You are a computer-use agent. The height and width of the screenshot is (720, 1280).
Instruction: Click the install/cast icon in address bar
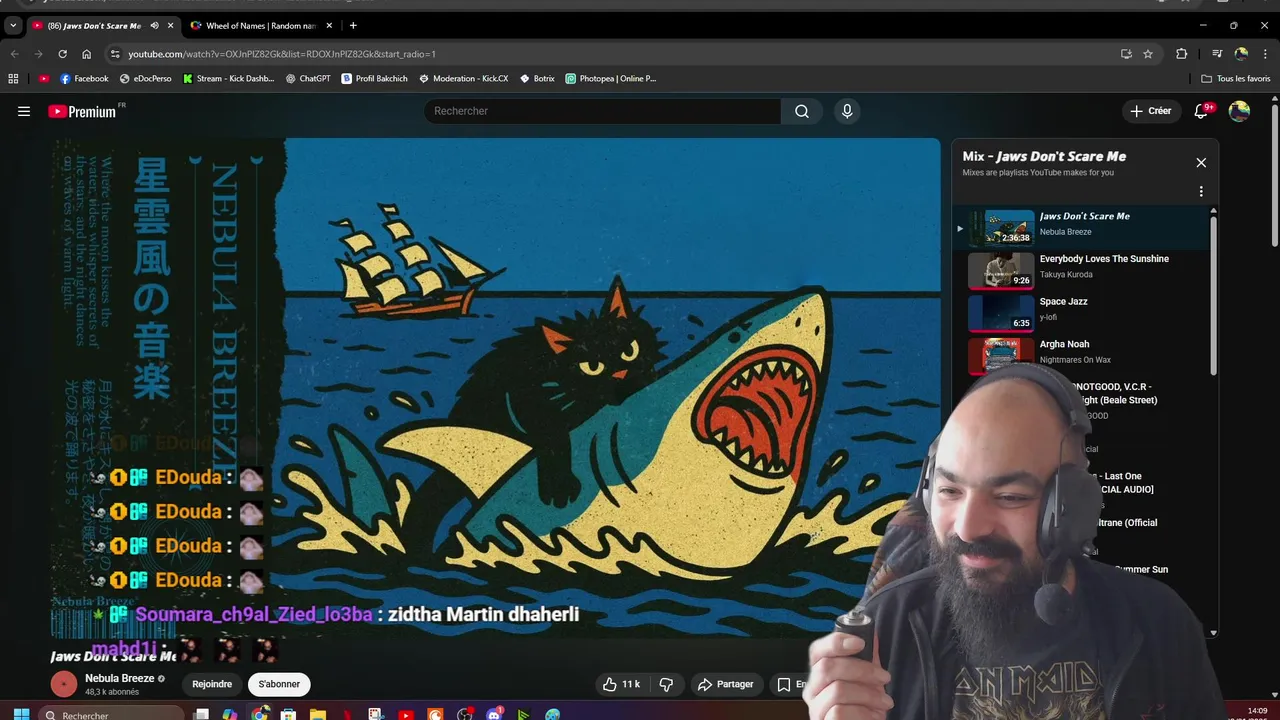pyautogui.click(x=1126, y=54)
